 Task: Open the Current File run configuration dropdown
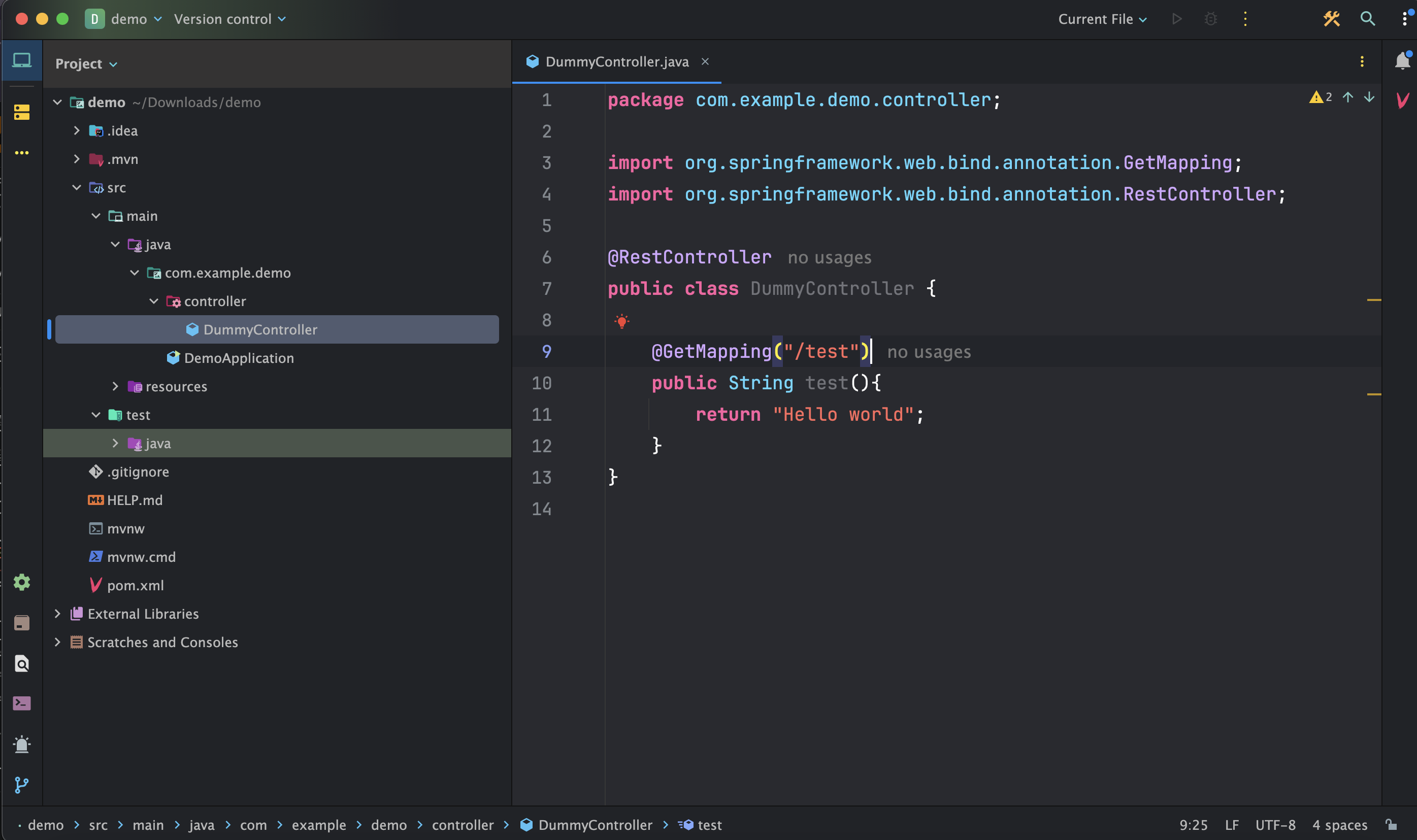coord(1101,19)
